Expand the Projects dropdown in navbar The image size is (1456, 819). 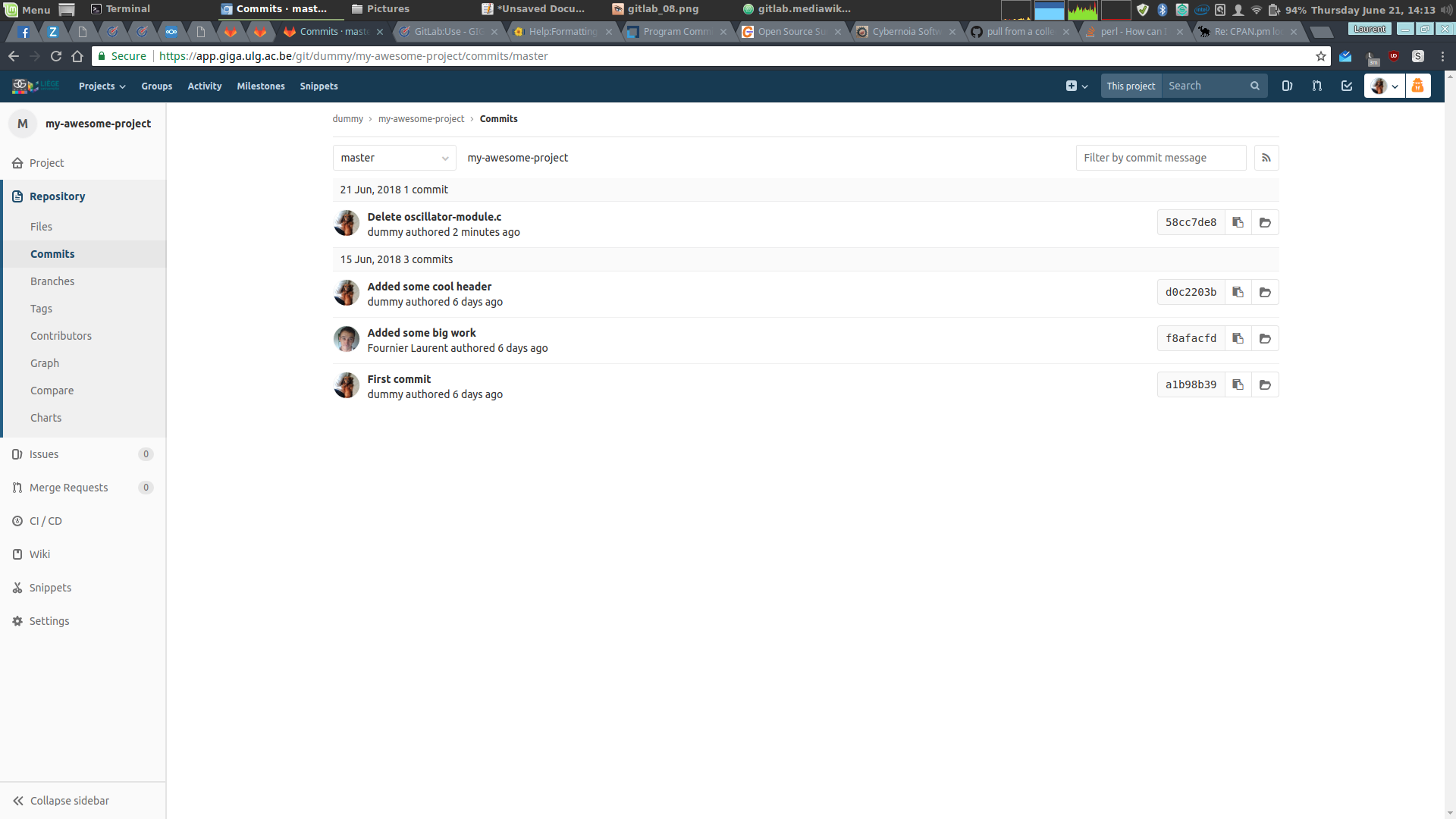point(102,86)
